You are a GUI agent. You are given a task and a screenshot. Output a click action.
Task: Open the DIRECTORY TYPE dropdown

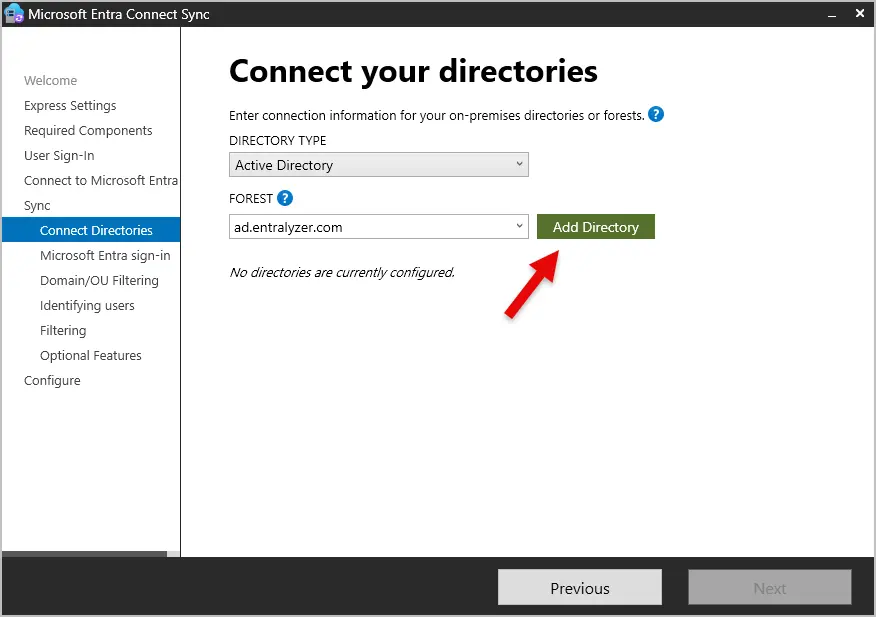click(378, 165)
